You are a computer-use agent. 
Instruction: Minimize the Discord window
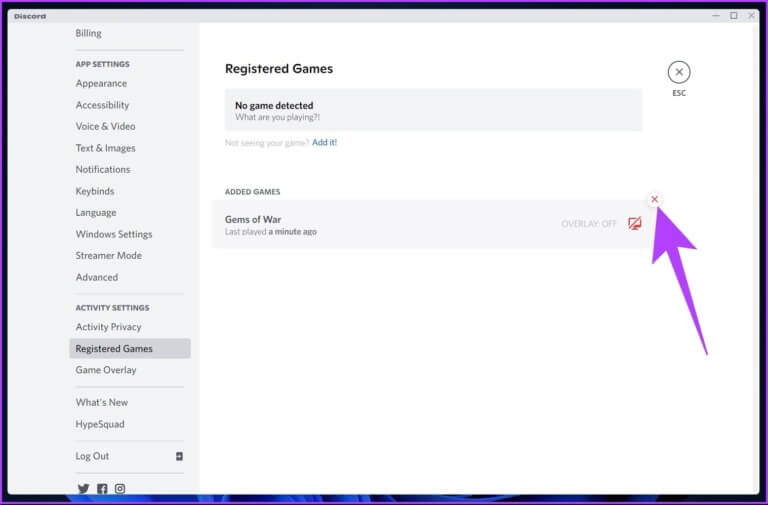716,16
